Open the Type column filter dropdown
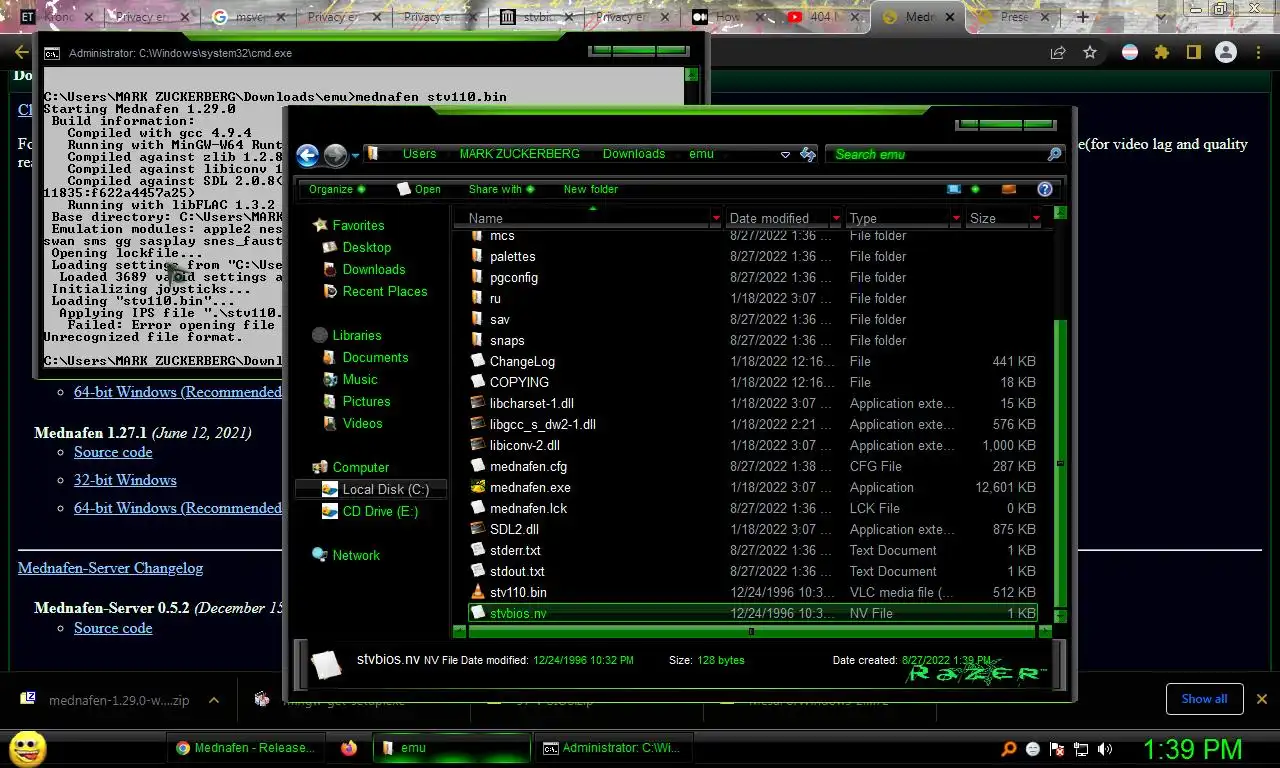 click(956, 218)
